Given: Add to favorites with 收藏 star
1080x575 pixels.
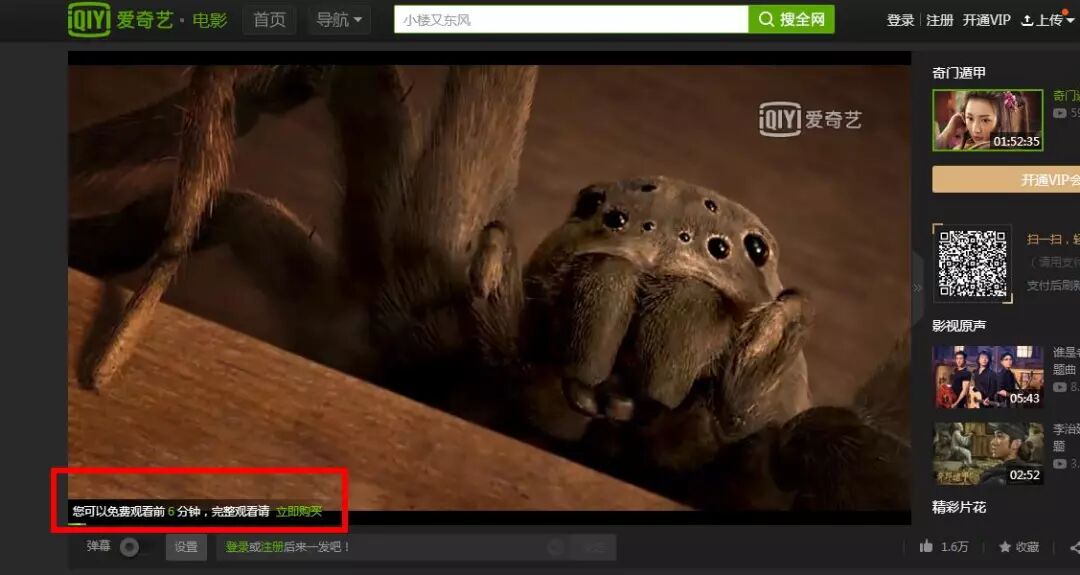Looking at the screenshot, I should [1019, 547].
